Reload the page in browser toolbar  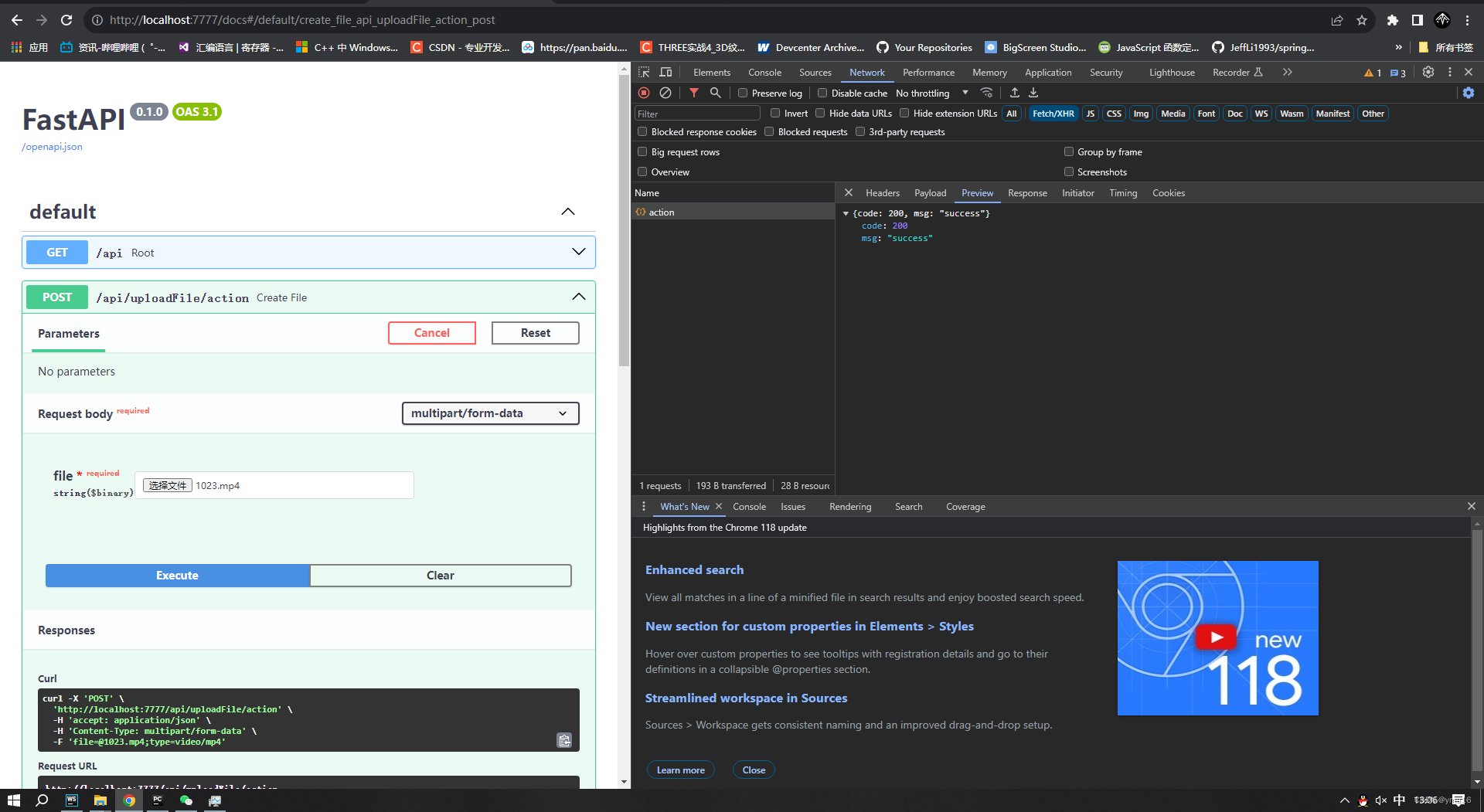click(66, 20)
